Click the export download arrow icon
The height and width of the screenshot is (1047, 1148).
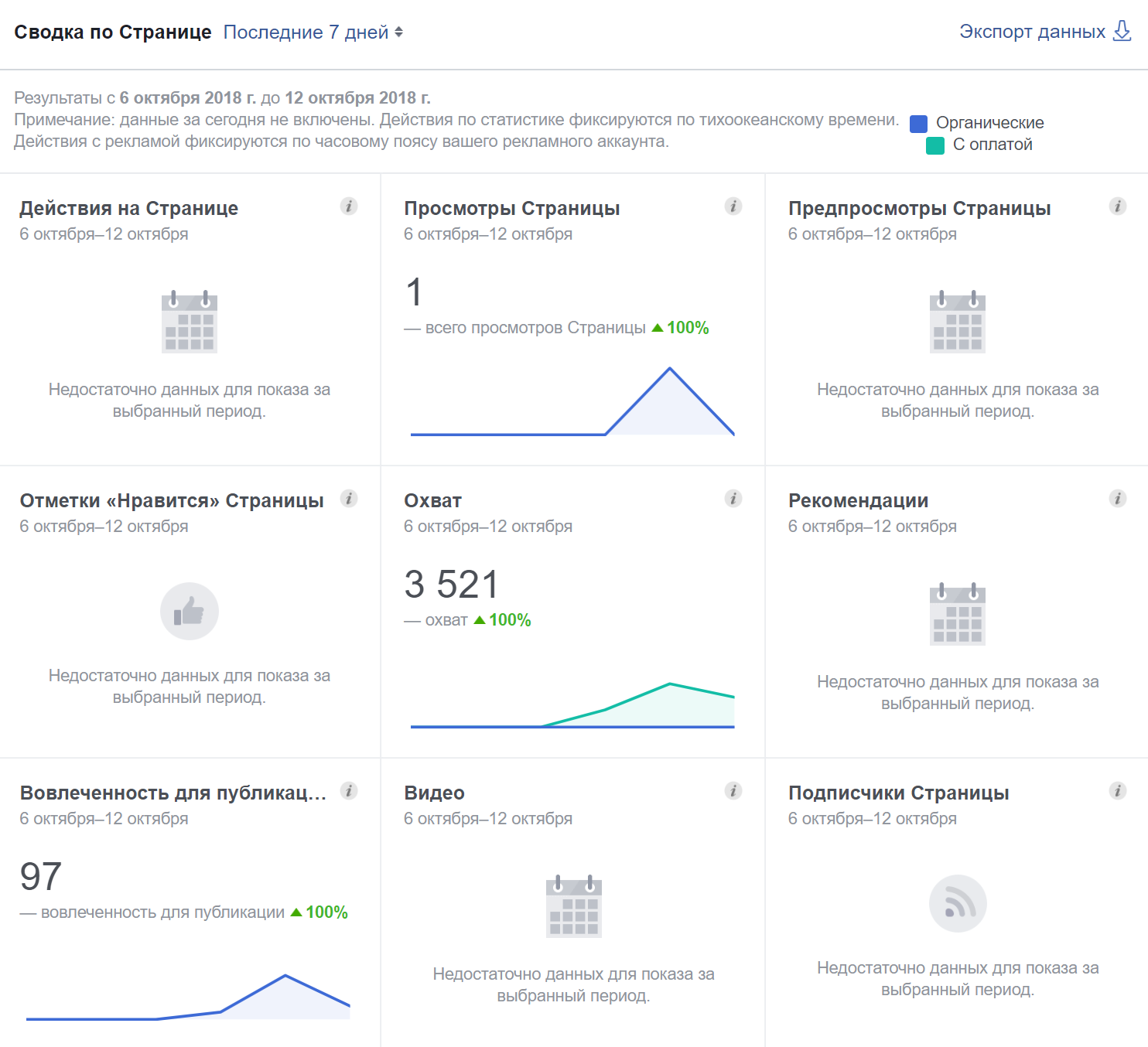(1122, 32)
